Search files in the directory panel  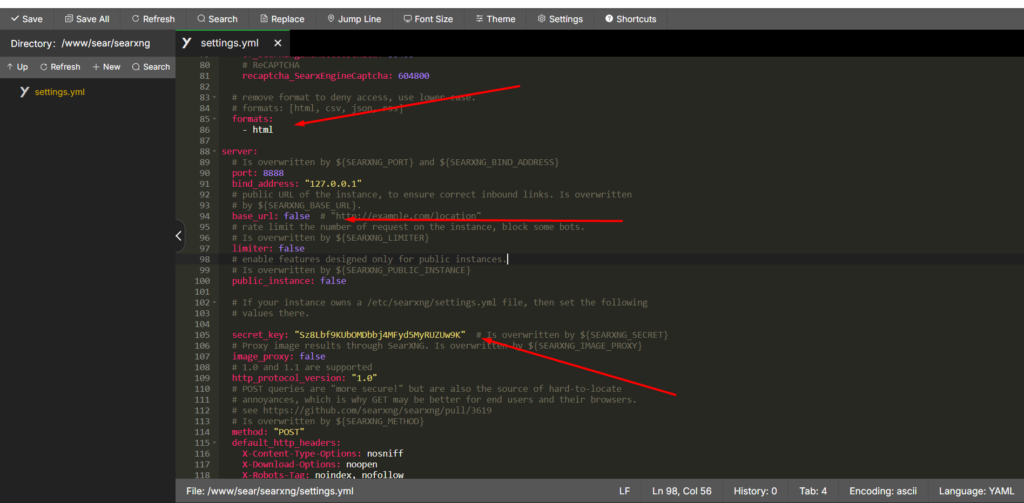click(x=151, y=67)
